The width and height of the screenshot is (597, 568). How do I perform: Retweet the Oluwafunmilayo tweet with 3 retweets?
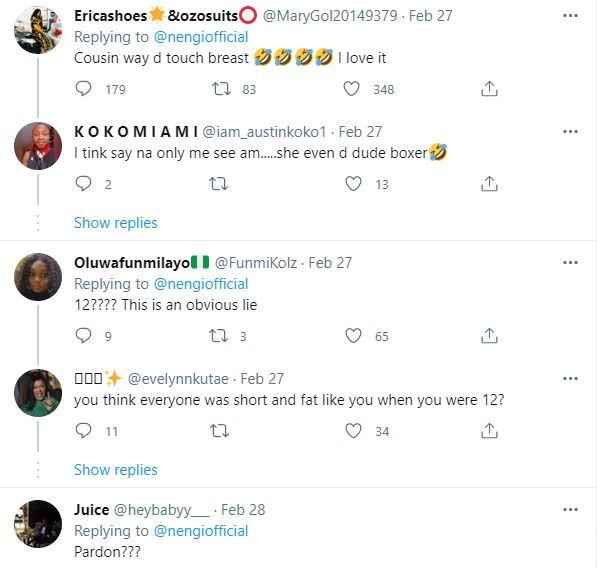click(219, 336)
